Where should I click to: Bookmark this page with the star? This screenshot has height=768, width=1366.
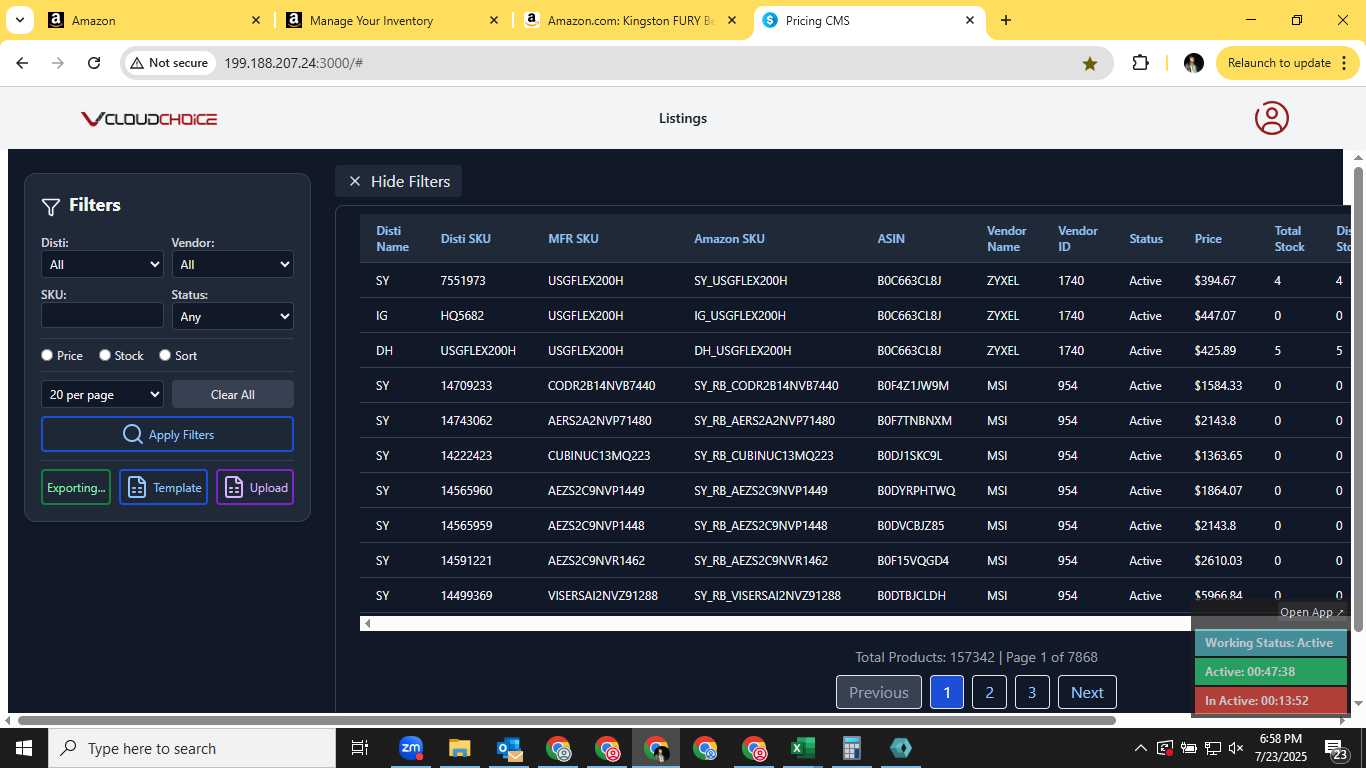click(1090, 63)
